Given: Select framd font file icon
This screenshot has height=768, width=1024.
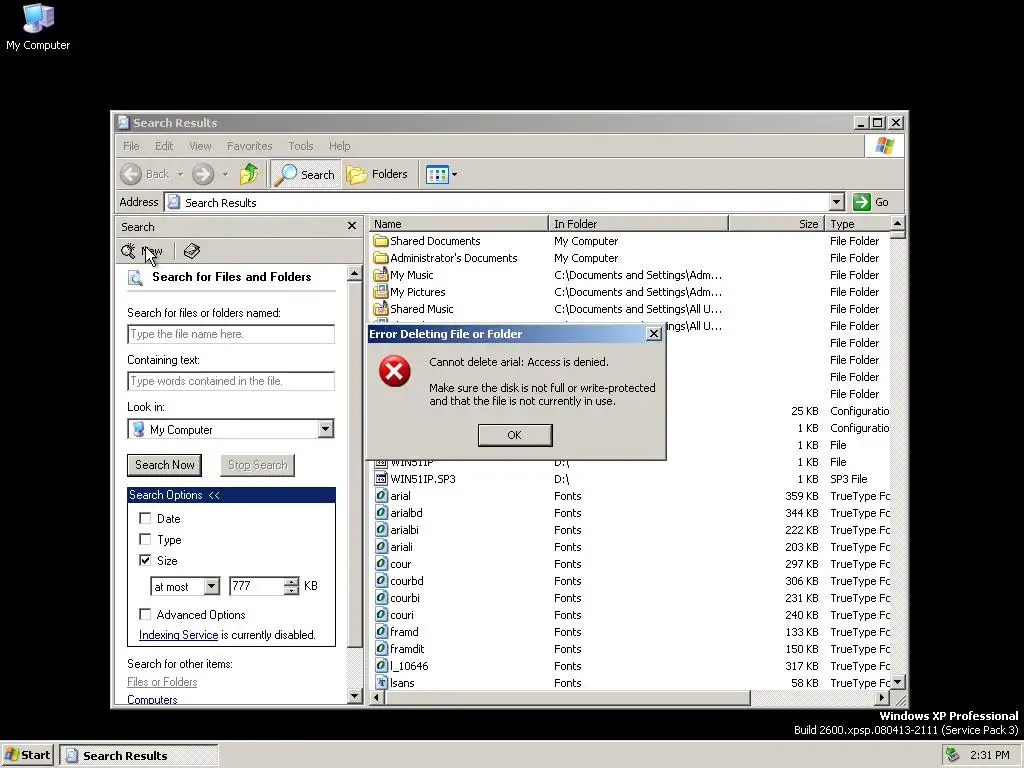Looking at the screenshot, I should 381,632.
